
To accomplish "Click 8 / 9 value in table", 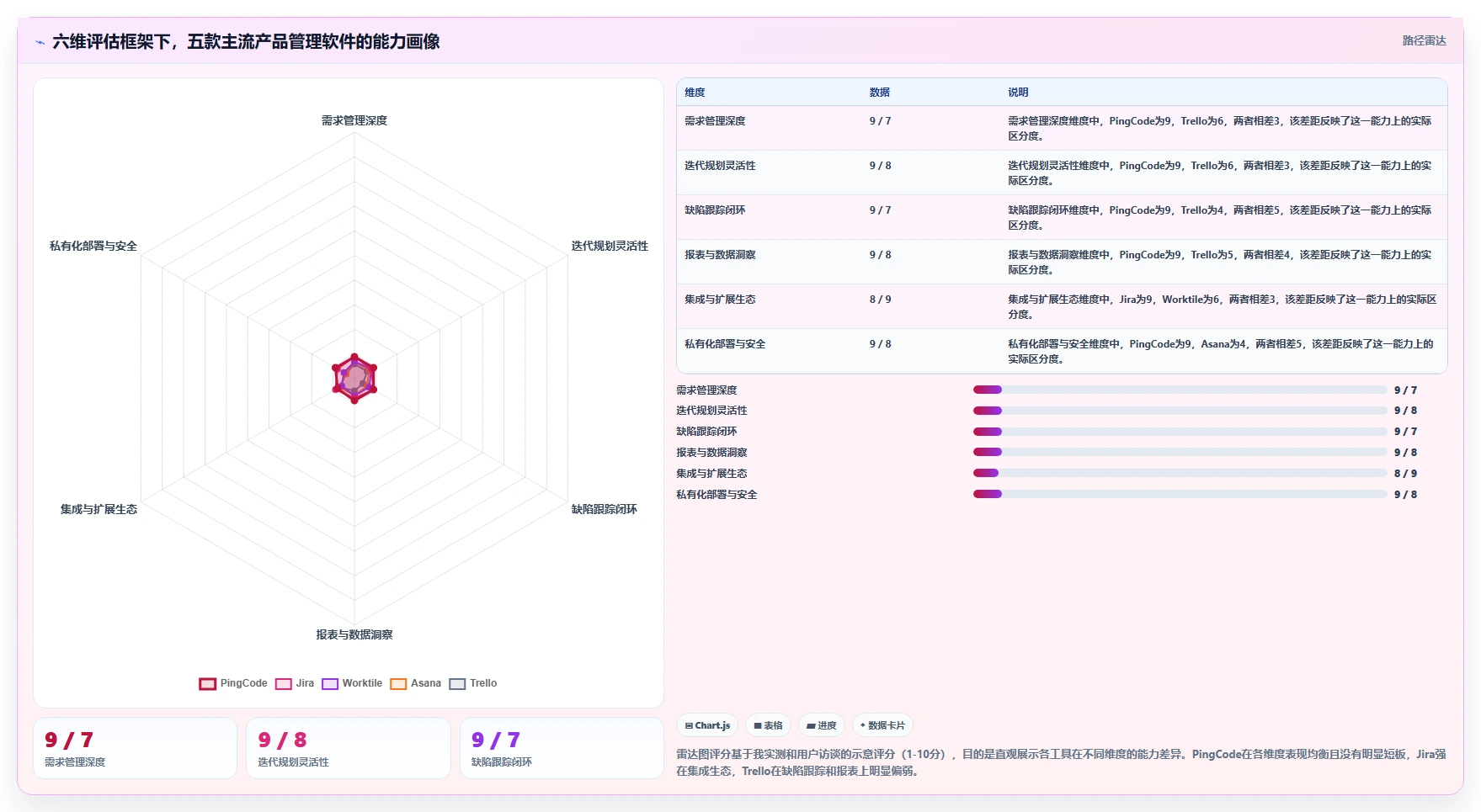I will pyautogui.click(x=880, y=300).
